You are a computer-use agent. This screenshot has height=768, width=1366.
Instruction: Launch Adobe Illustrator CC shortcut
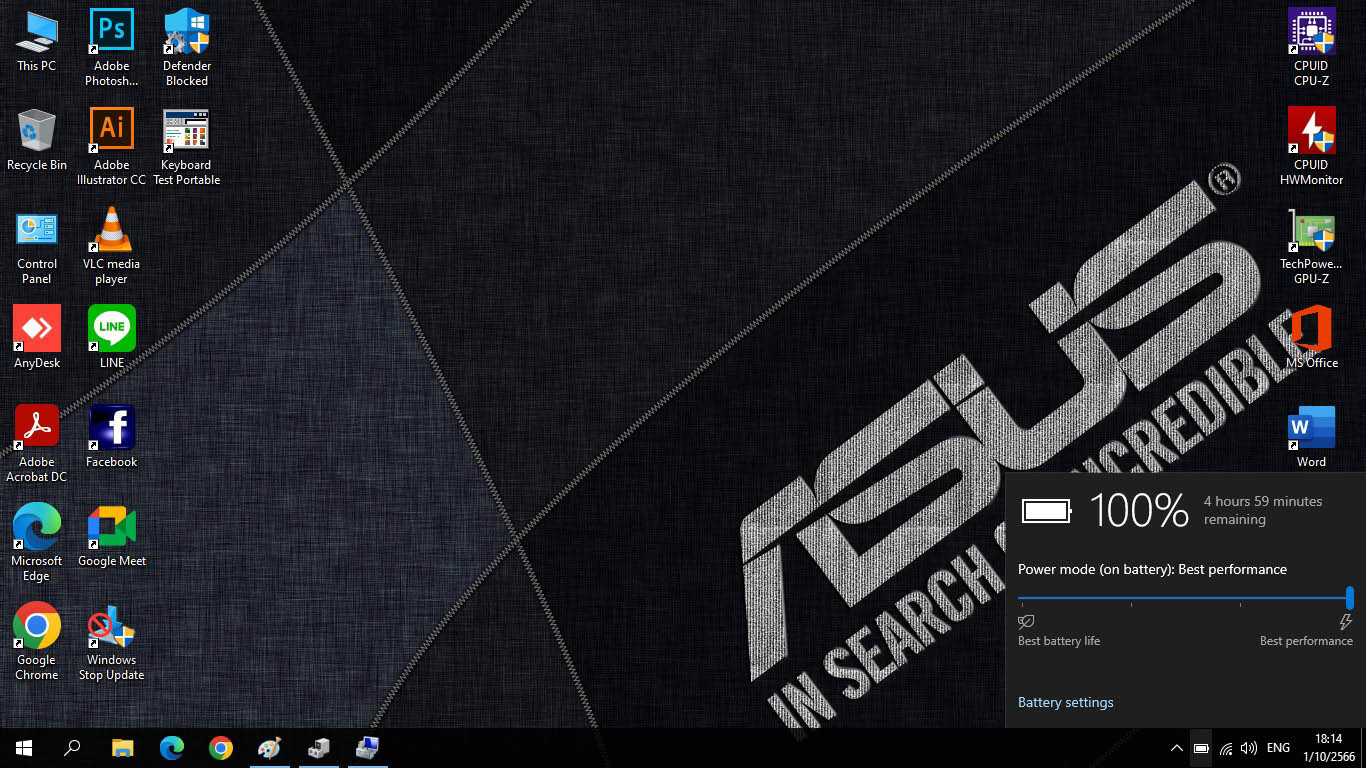pos(112,146)
